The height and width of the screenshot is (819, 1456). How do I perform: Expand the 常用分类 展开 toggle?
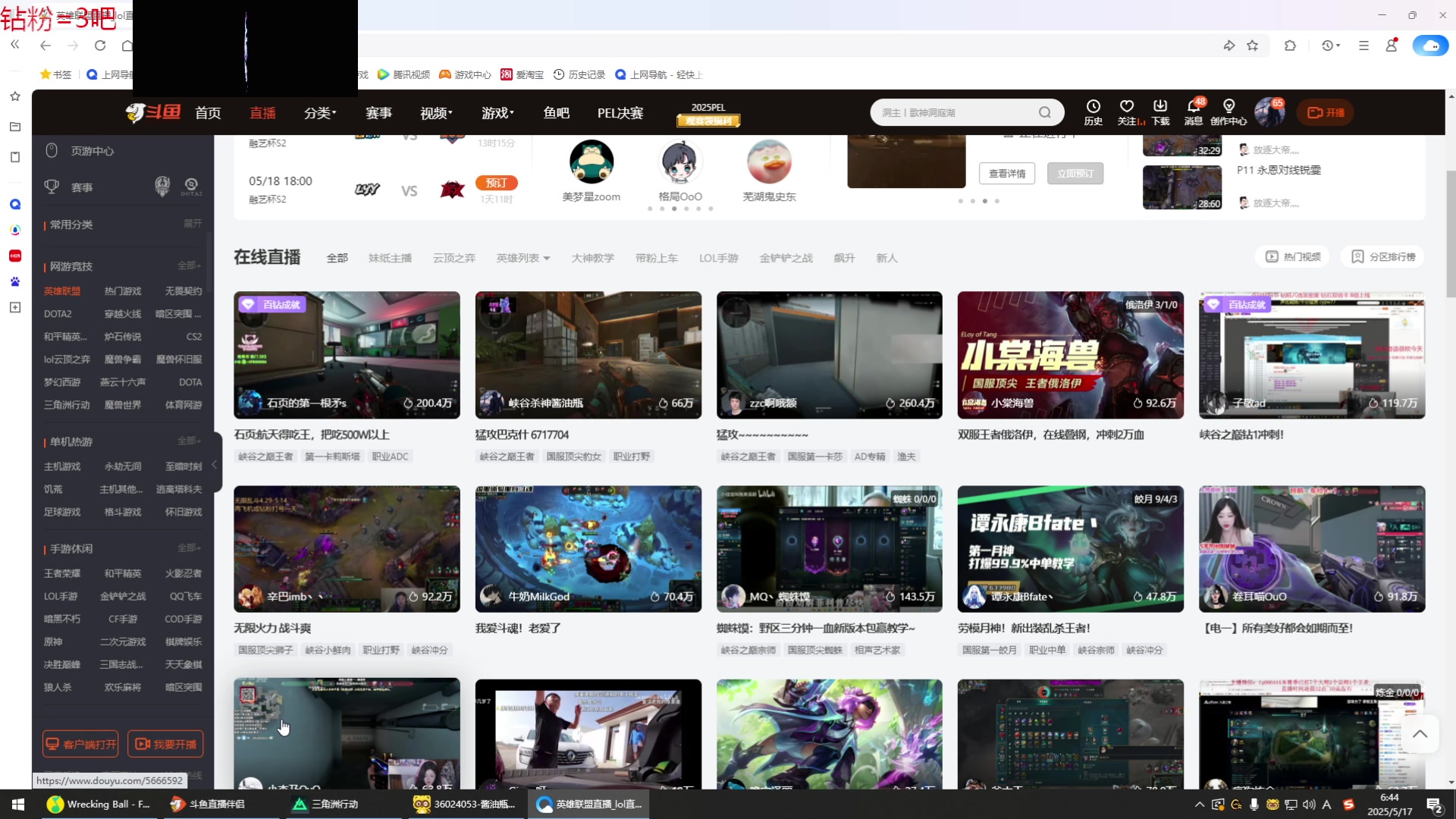coord(193,224)
